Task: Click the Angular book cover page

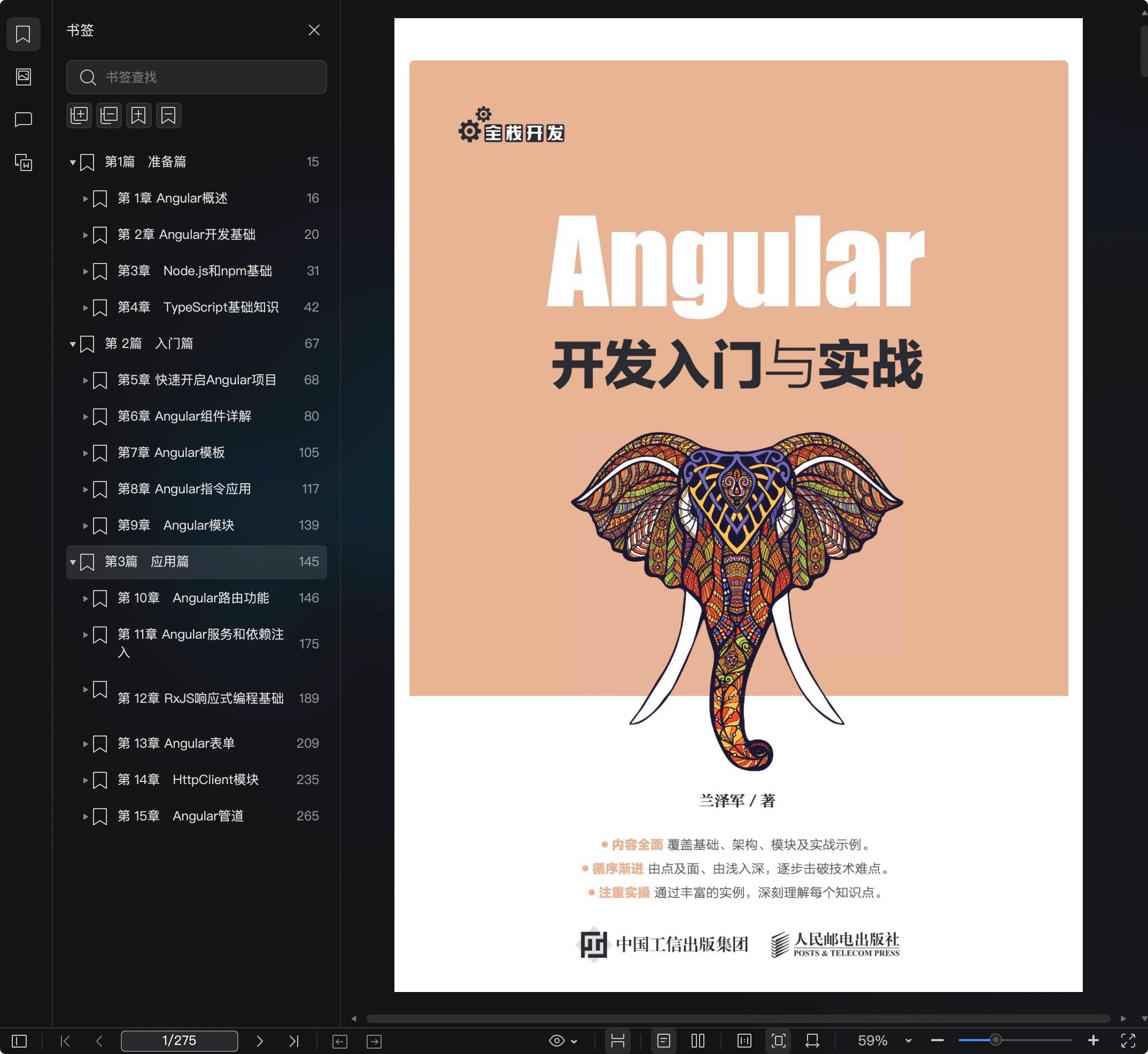Action: (x=738, y=505)
